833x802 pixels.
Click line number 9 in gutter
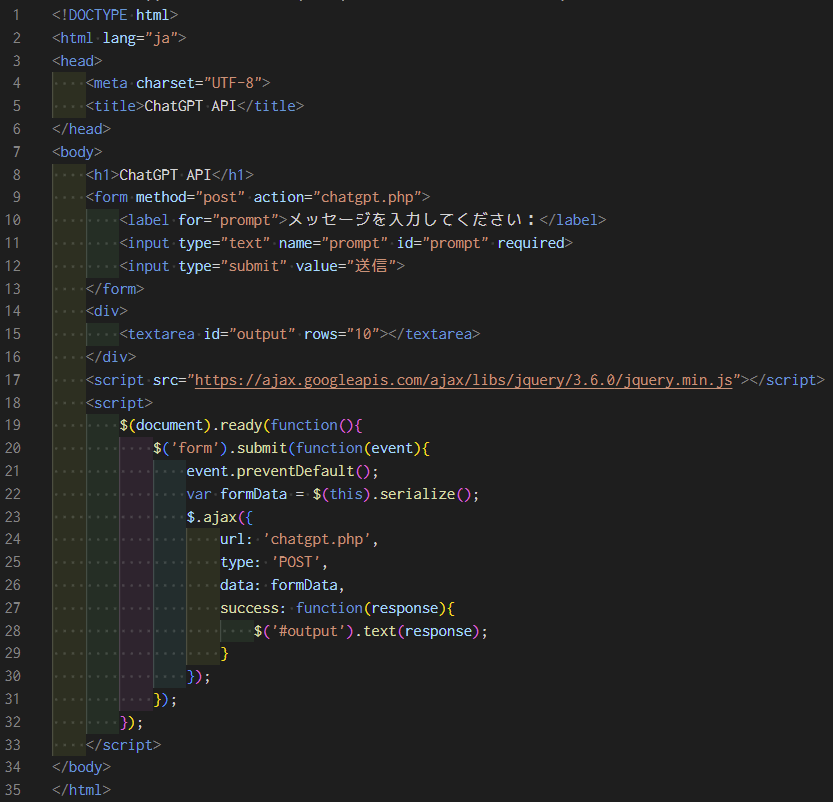(x=16, y=197)
